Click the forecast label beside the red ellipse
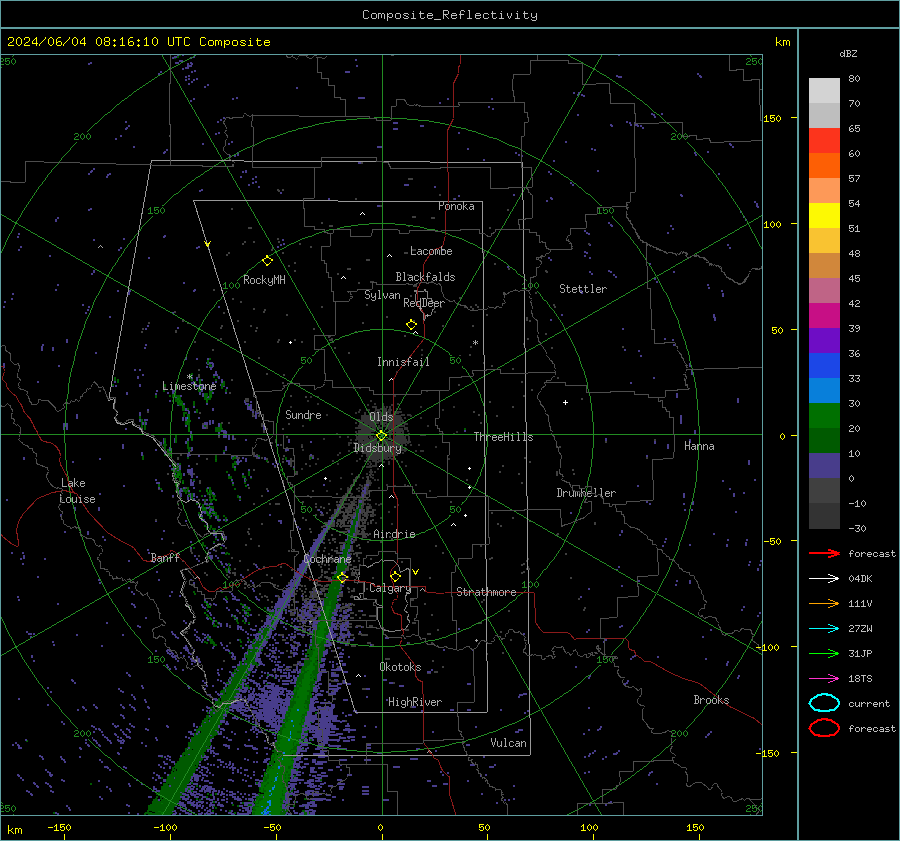 pyautogui.click(x=872, y=728)
